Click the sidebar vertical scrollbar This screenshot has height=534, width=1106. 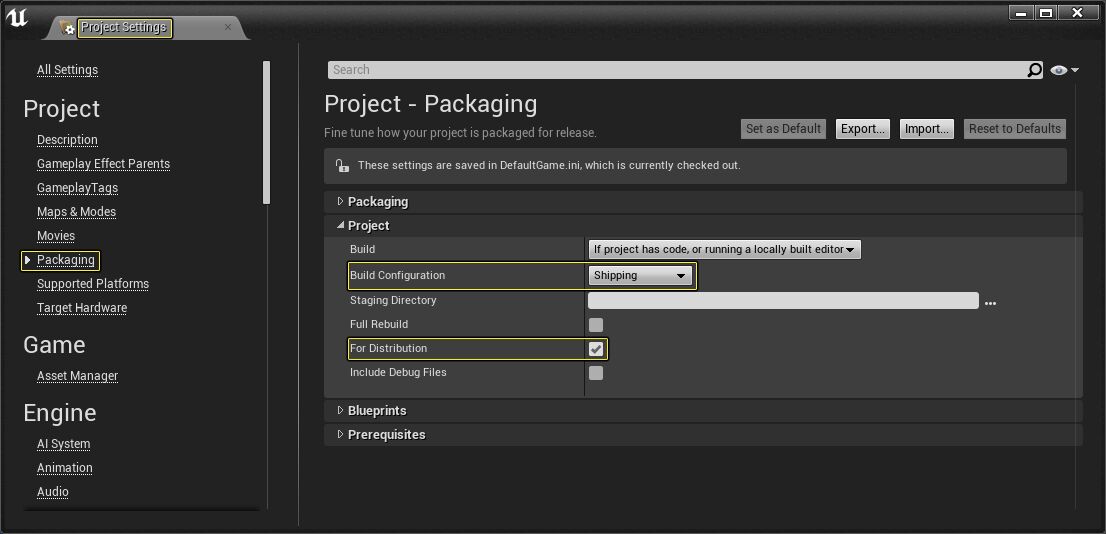(267, 133)
